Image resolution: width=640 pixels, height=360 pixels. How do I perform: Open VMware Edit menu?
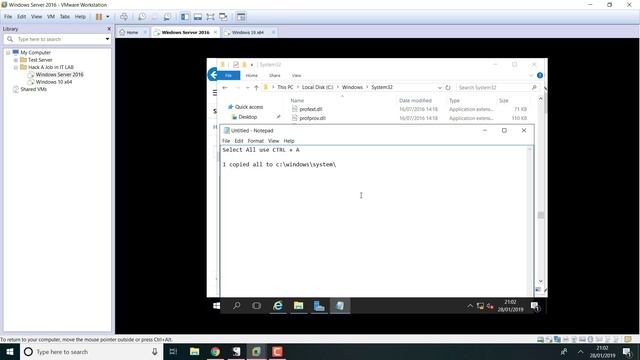point(22,17)
